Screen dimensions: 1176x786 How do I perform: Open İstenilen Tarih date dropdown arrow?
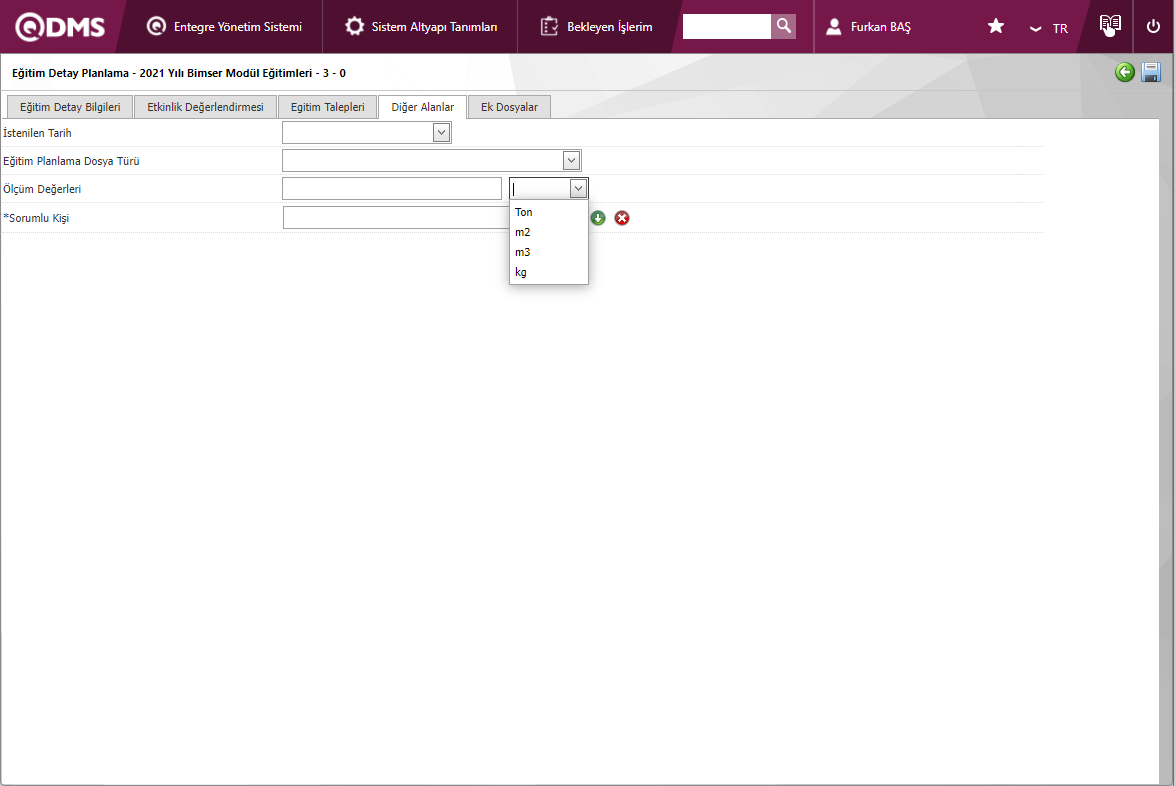click(x=441, y=133)
